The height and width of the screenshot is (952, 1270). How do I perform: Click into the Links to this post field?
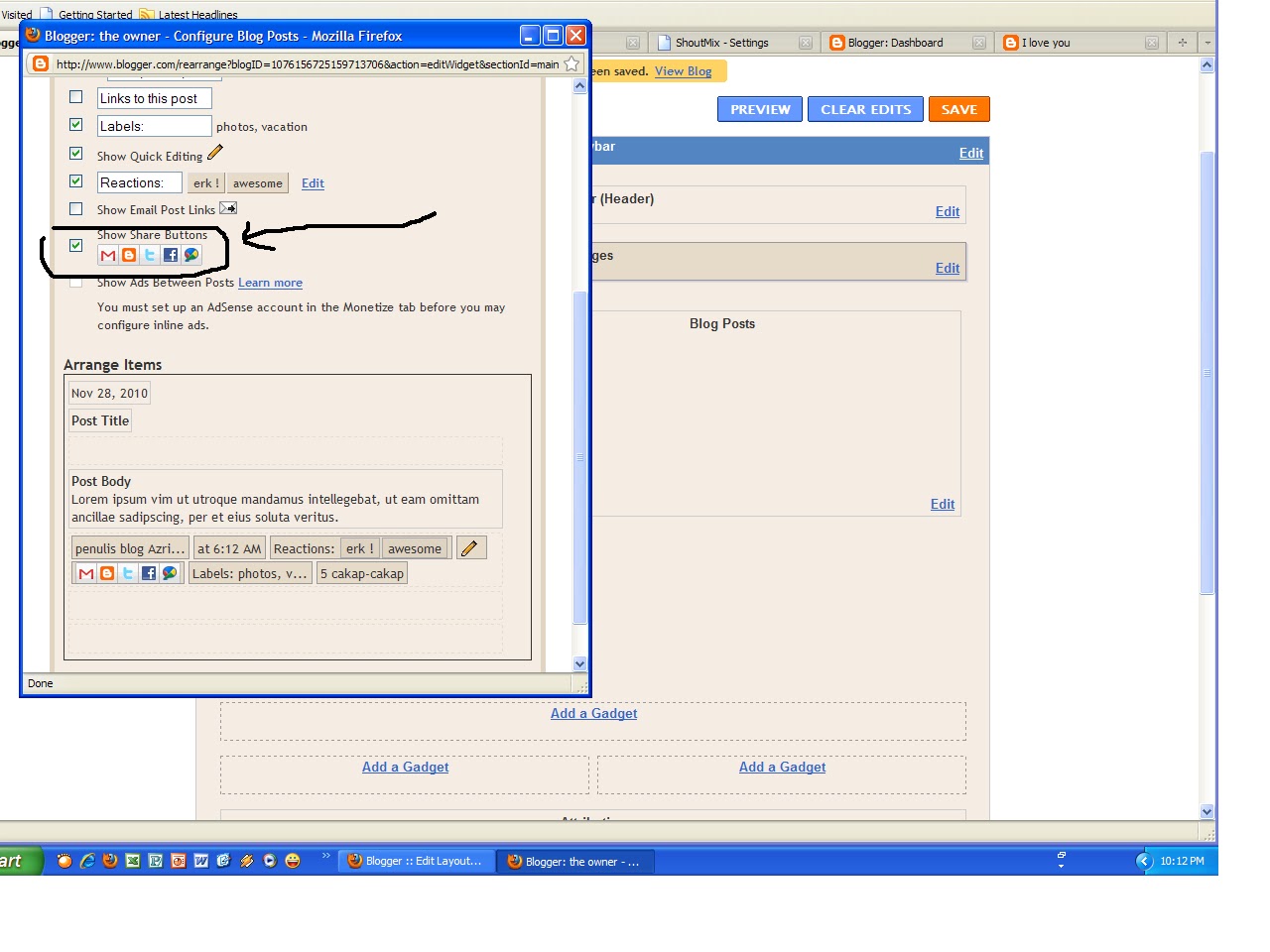click(155, 98)
